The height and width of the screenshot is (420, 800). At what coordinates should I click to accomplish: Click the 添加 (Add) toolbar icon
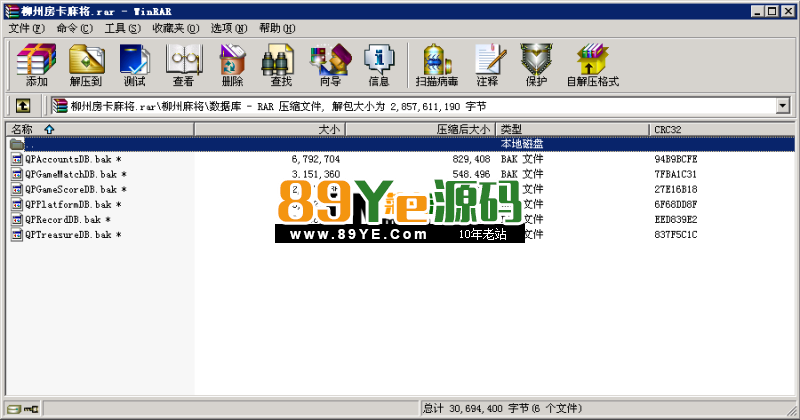click(x=36, y=65)
